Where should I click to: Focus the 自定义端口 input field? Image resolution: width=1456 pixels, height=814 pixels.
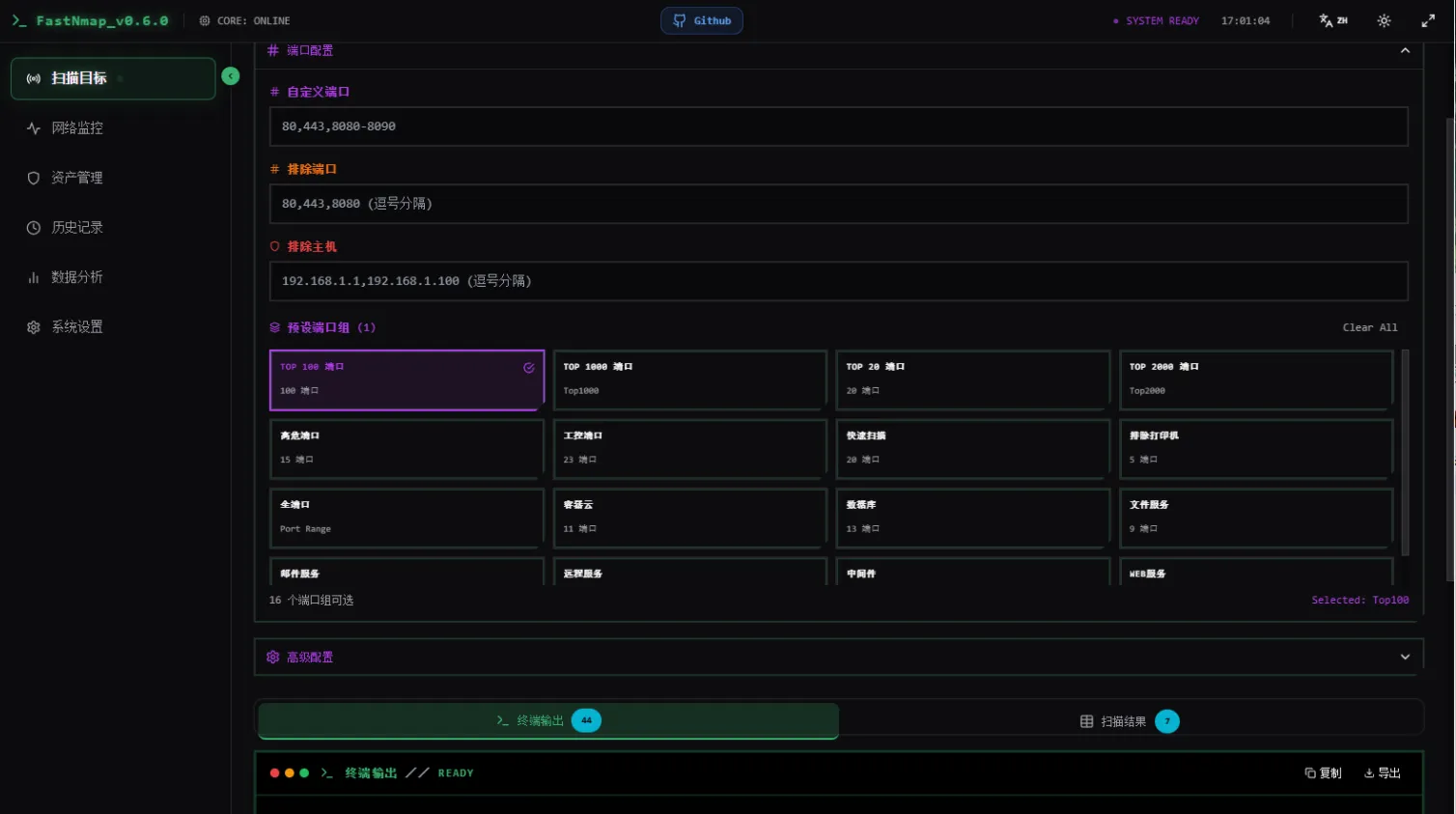pos(838,126)
